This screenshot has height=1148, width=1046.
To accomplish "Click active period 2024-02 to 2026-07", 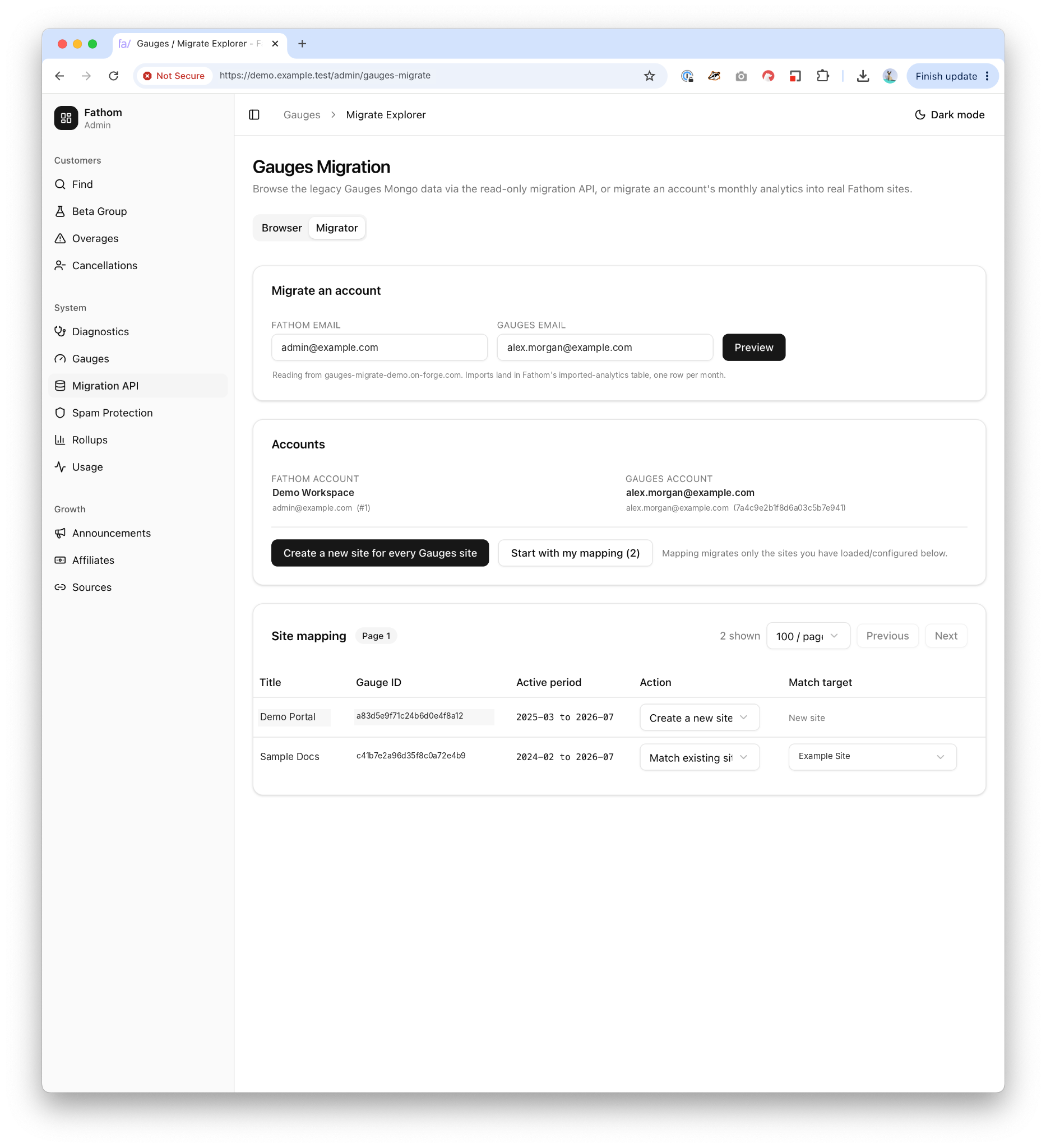I will (564, 757).
